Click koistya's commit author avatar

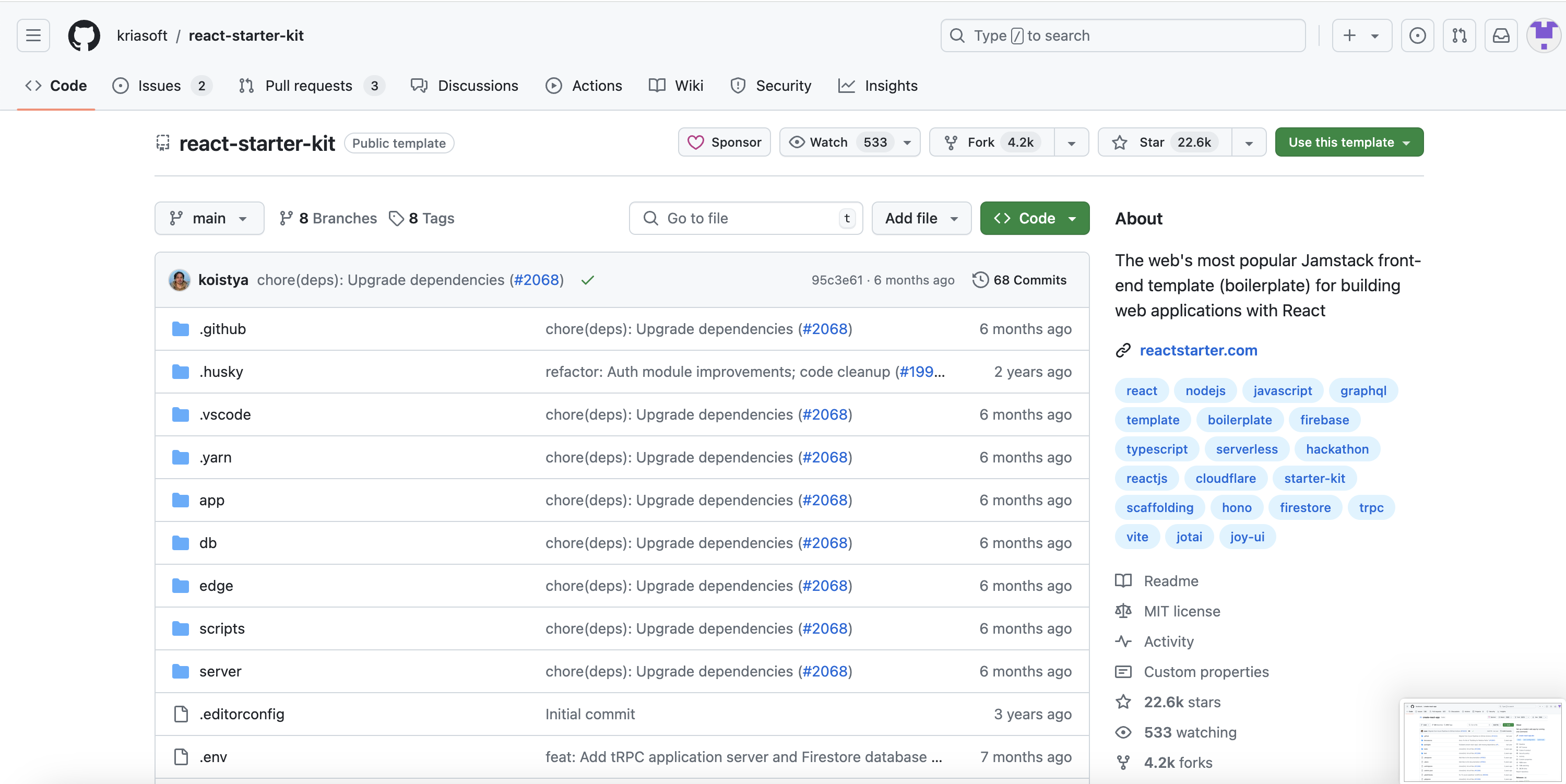[180, 280]
